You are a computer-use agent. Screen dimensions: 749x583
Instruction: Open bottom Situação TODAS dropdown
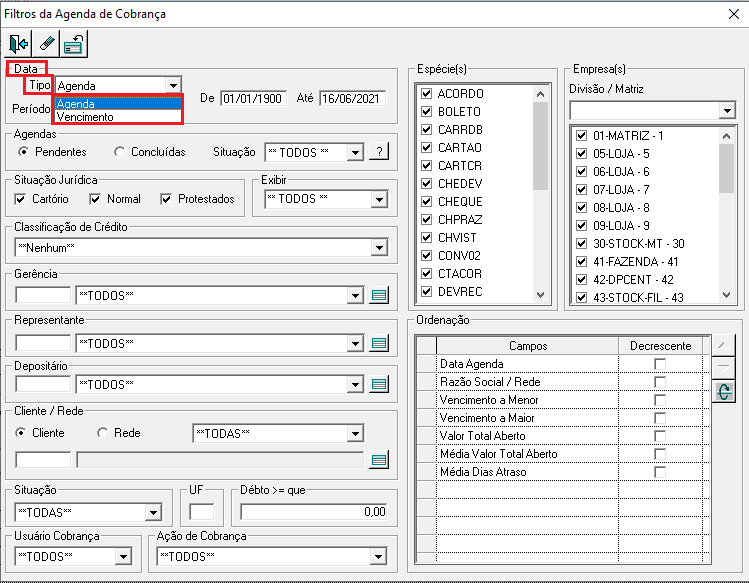tap(153, 513)
